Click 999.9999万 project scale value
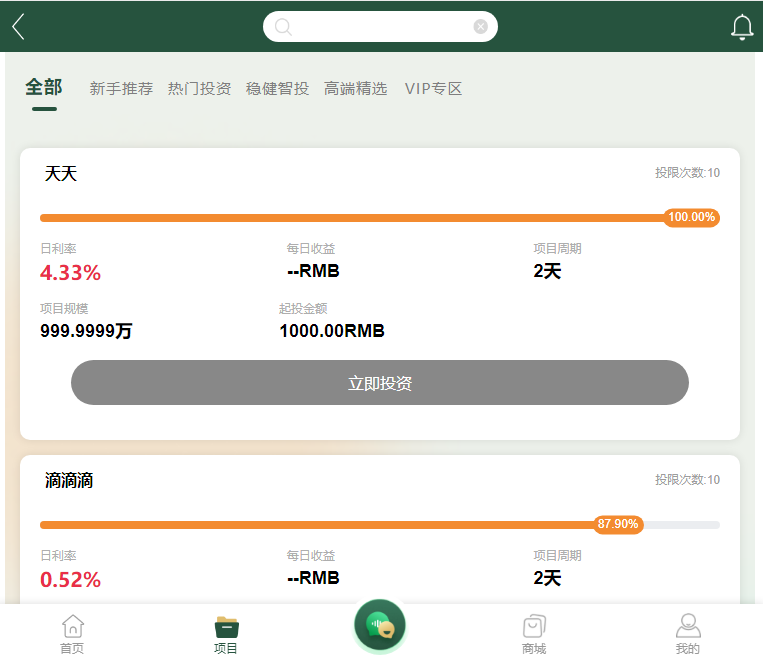 pyautogui.click(x=86, y=331)
